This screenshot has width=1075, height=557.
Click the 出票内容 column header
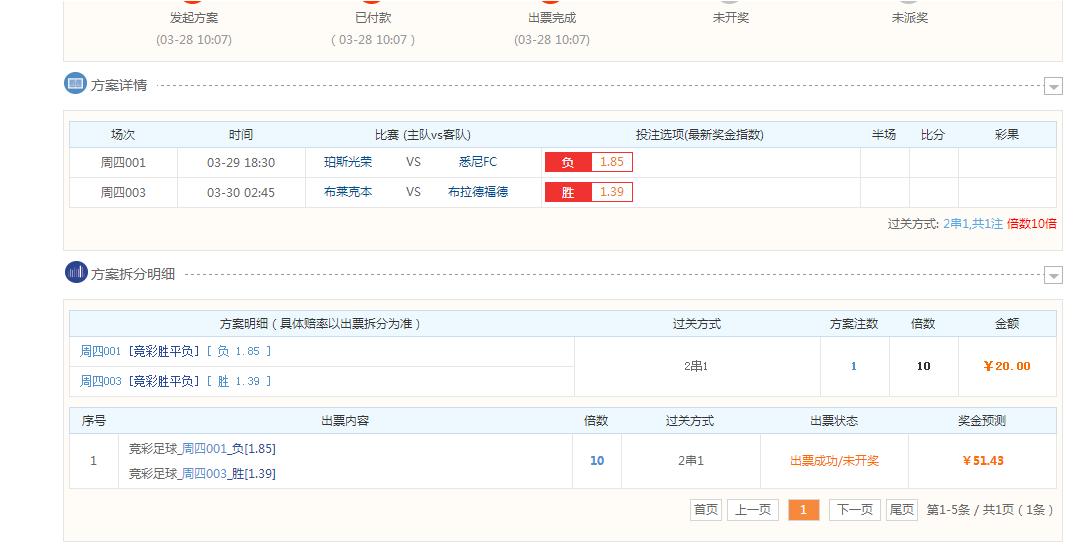[345, 420]
